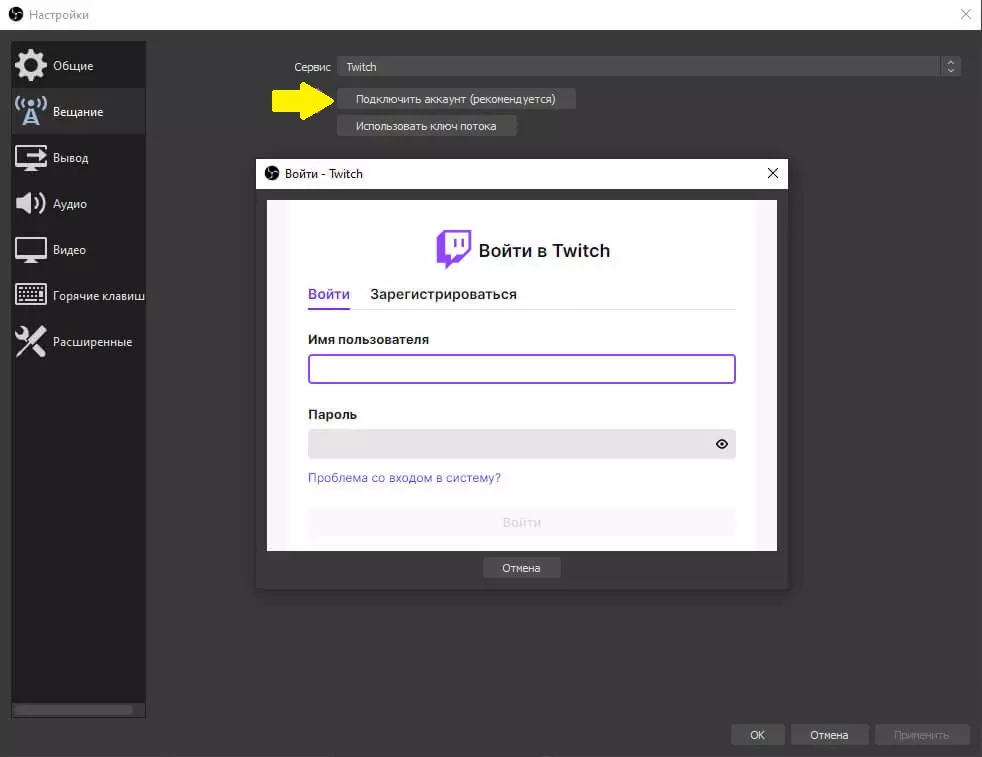Screen dimensions: 982x757
Task: Open the Расширенные tools icon
Action: [x=31, y=342]
